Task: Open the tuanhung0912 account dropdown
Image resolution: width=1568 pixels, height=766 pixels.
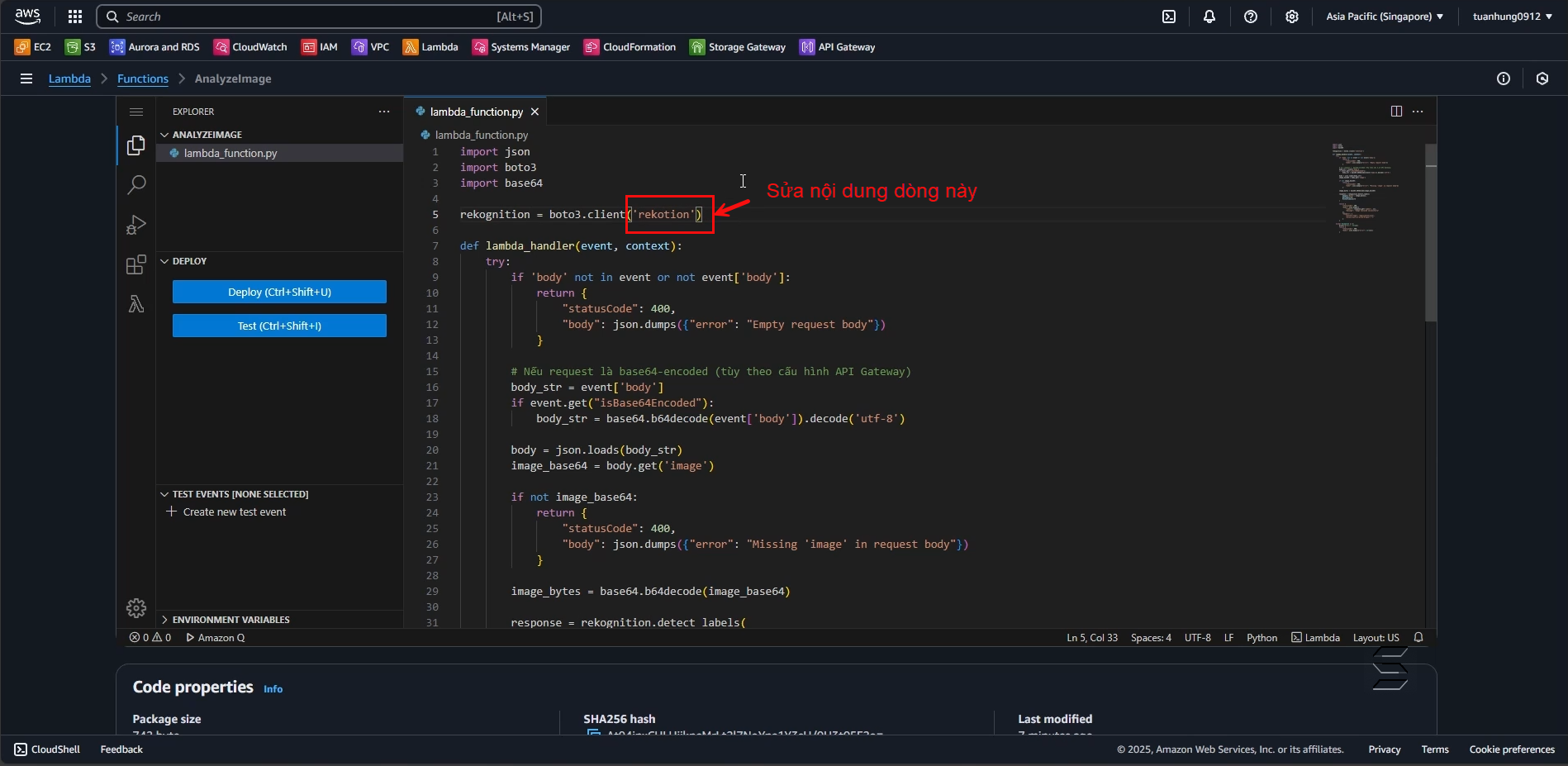Action: pos(1512,17)
